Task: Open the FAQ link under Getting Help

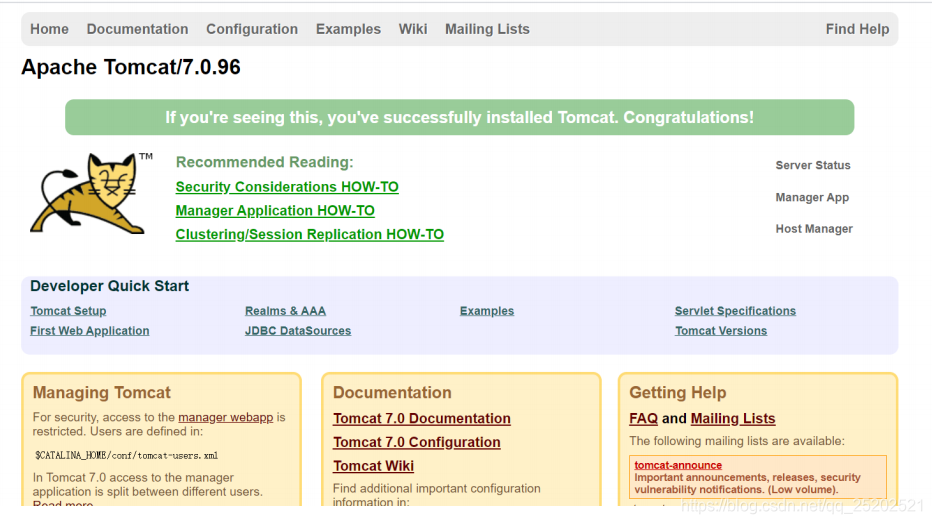Action: point(644,419)
